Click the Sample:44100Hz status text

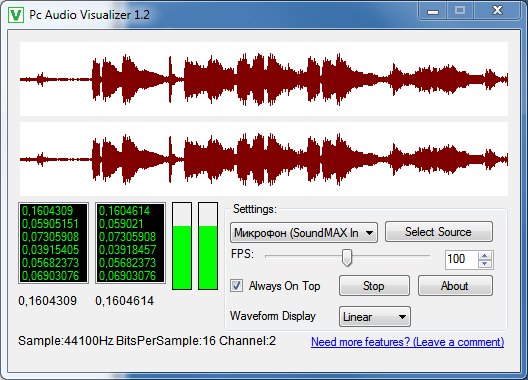click(66, 341)
